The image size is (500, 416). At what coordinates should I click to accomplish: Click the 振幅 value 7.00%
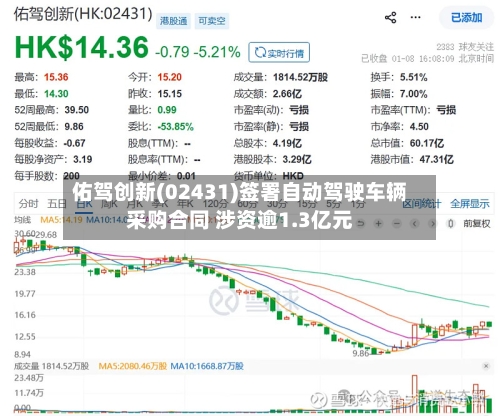pyautogui.click(x=414, y=94)
